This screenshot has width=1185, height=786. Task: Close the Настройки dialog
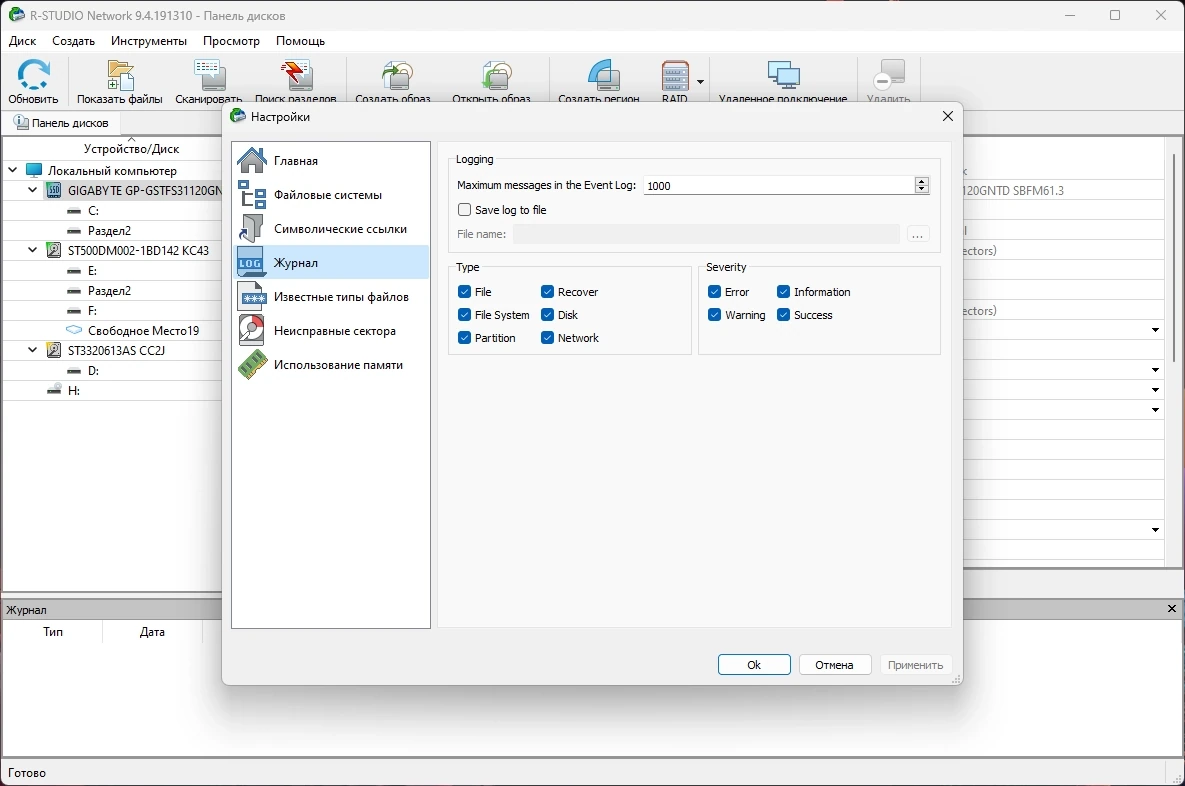coord(948,116)
